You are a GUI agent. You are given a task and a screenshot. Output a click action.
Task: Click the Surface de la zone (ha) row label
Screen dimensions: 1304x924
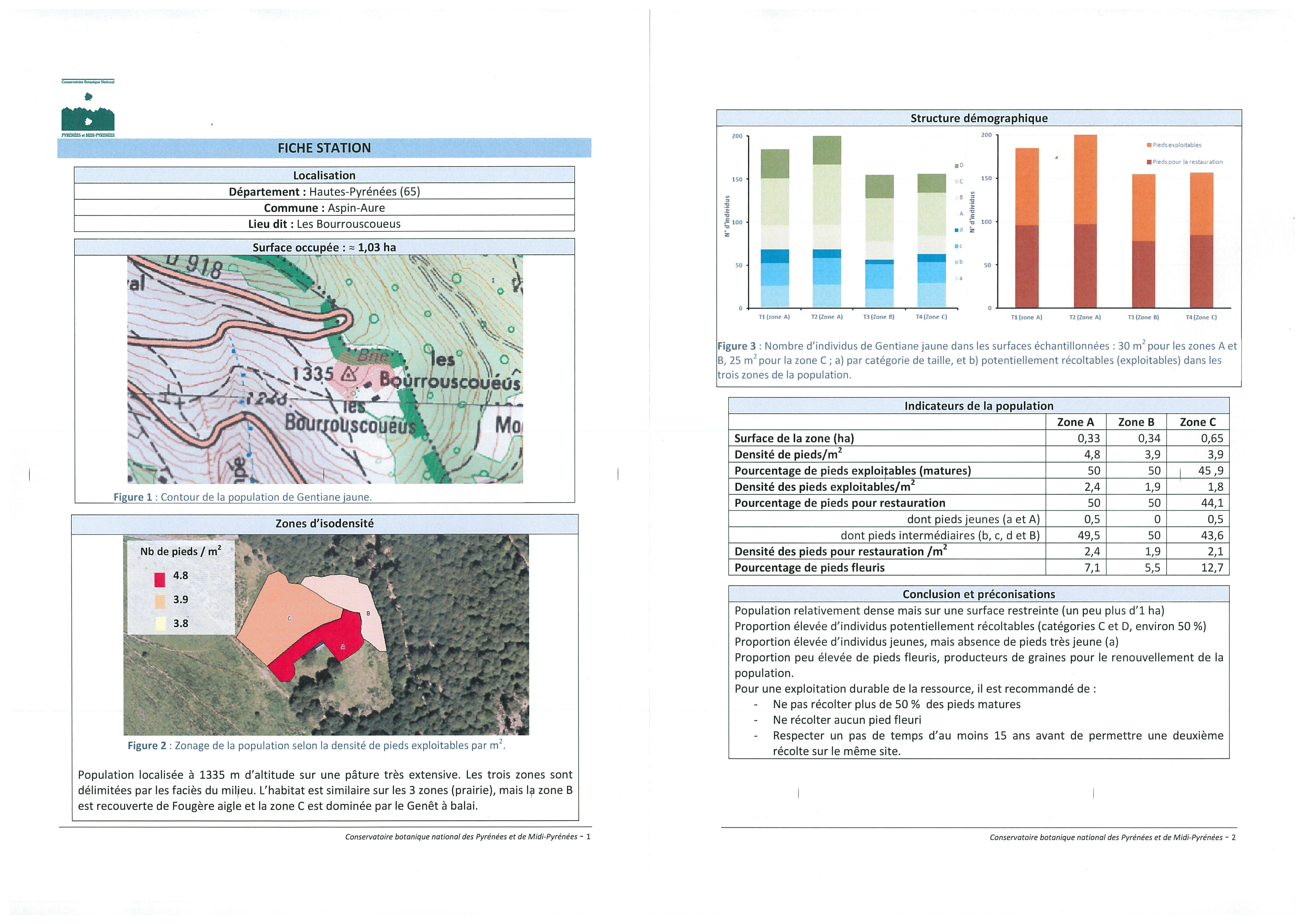tap(794, 438)
